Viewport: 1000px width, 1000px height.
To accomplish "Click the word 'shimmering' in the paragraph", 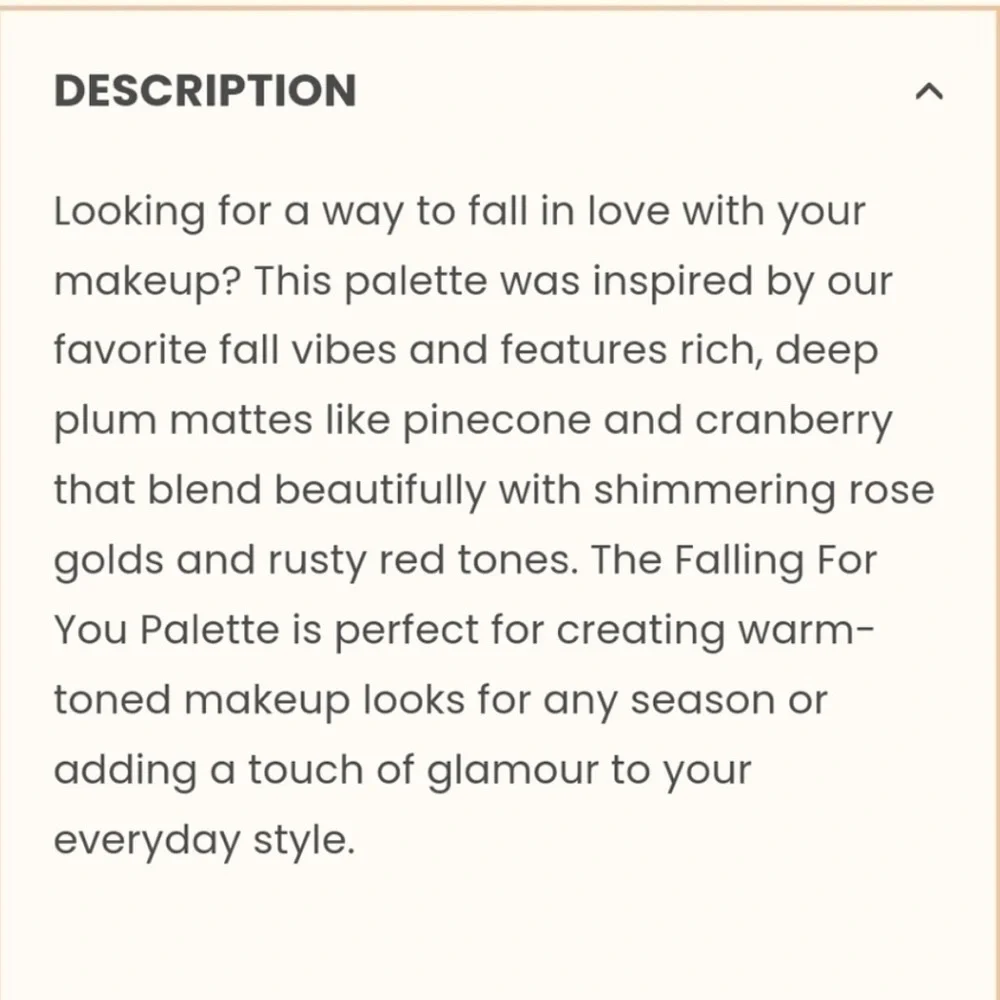I will click(x=714, y=491).
